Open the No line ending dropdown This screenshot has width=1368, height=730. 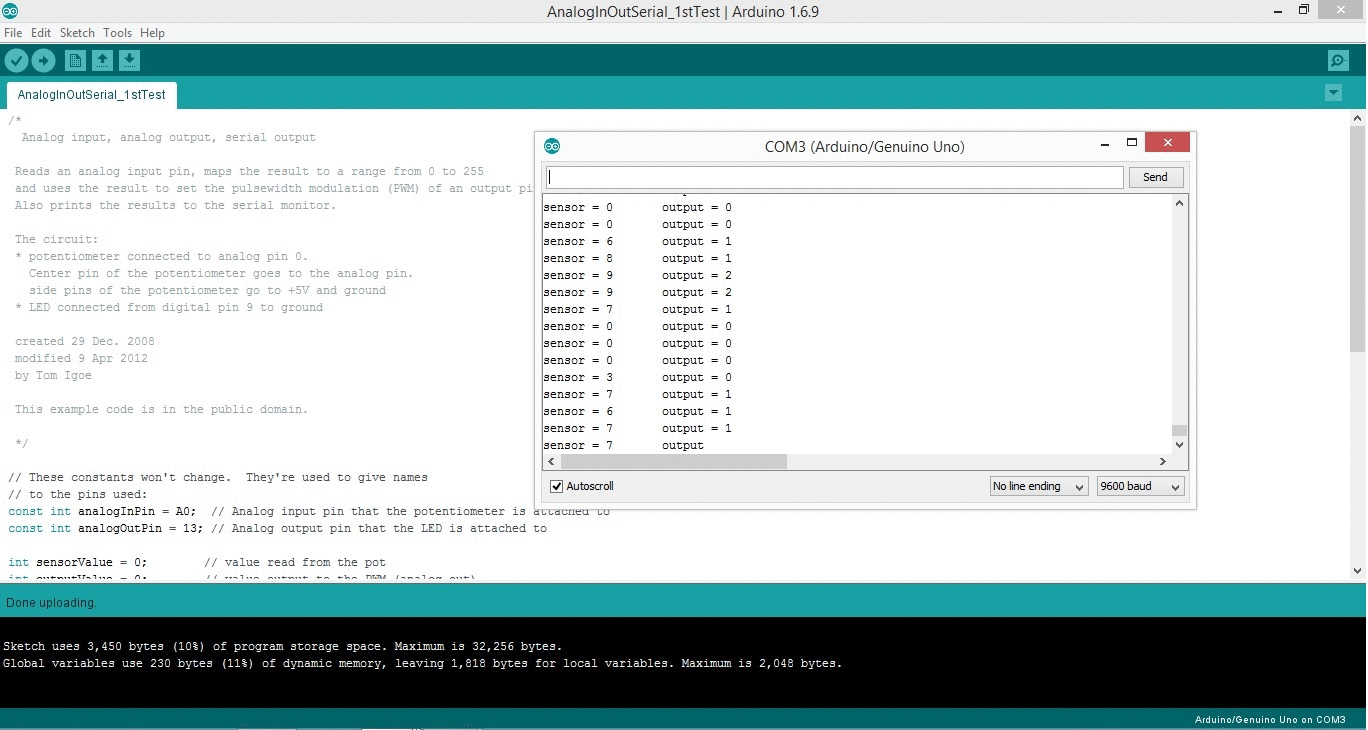[x=1039, y=486]
